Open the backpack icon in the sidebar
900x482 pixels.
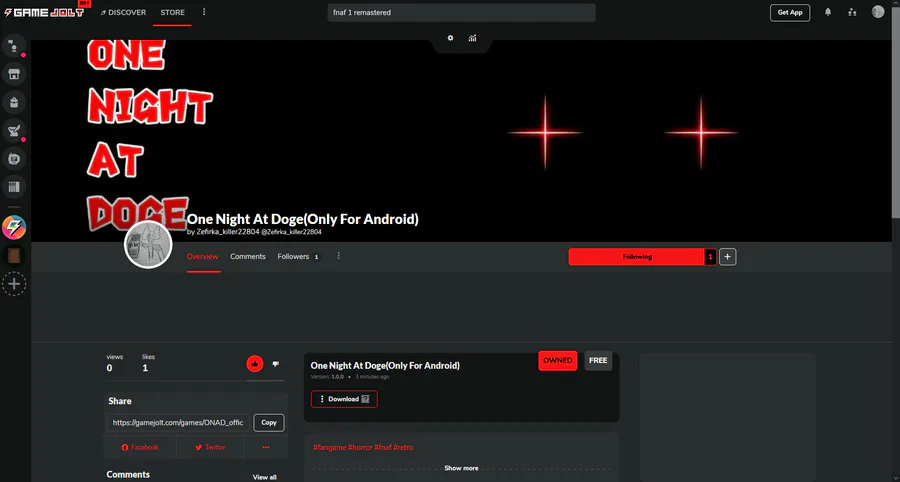point(14,102)
